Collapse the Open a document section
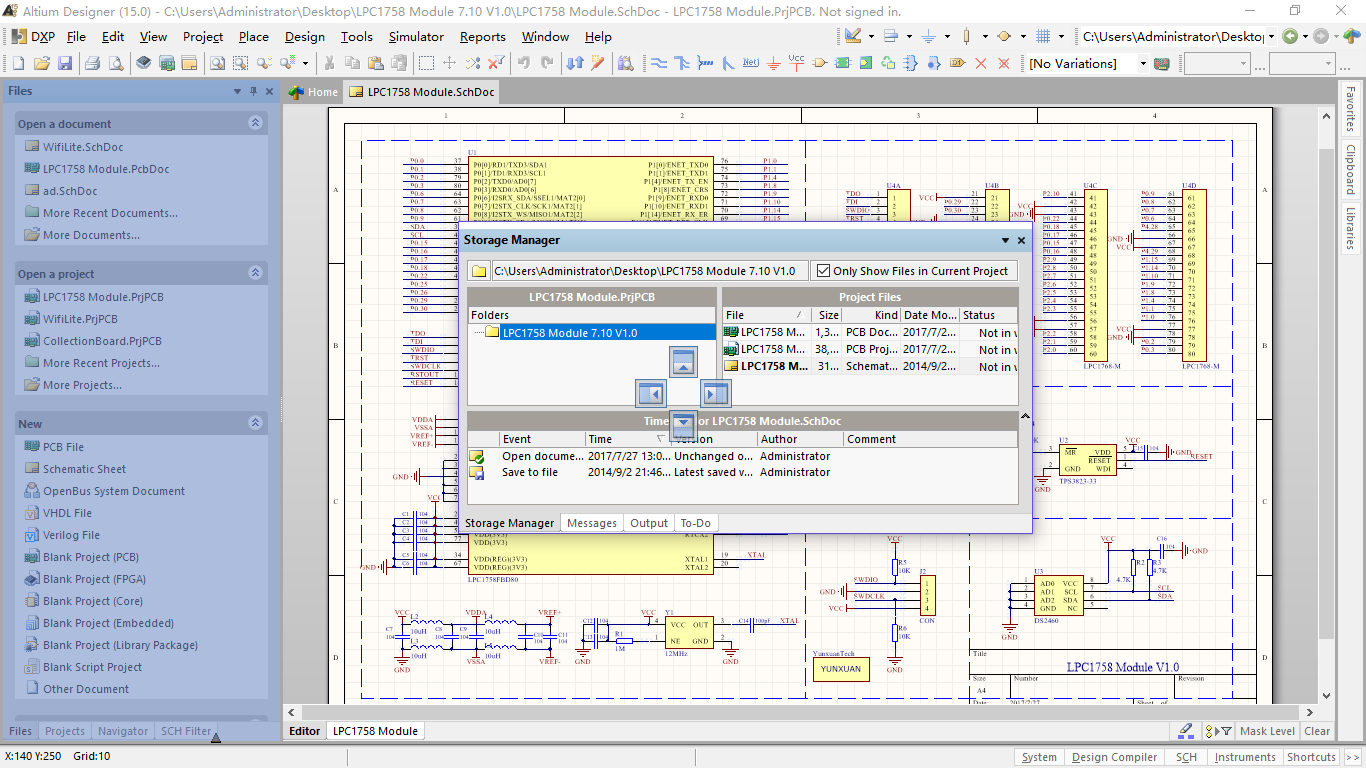This screenshot has width=1366, height=768. pos(255,123)
